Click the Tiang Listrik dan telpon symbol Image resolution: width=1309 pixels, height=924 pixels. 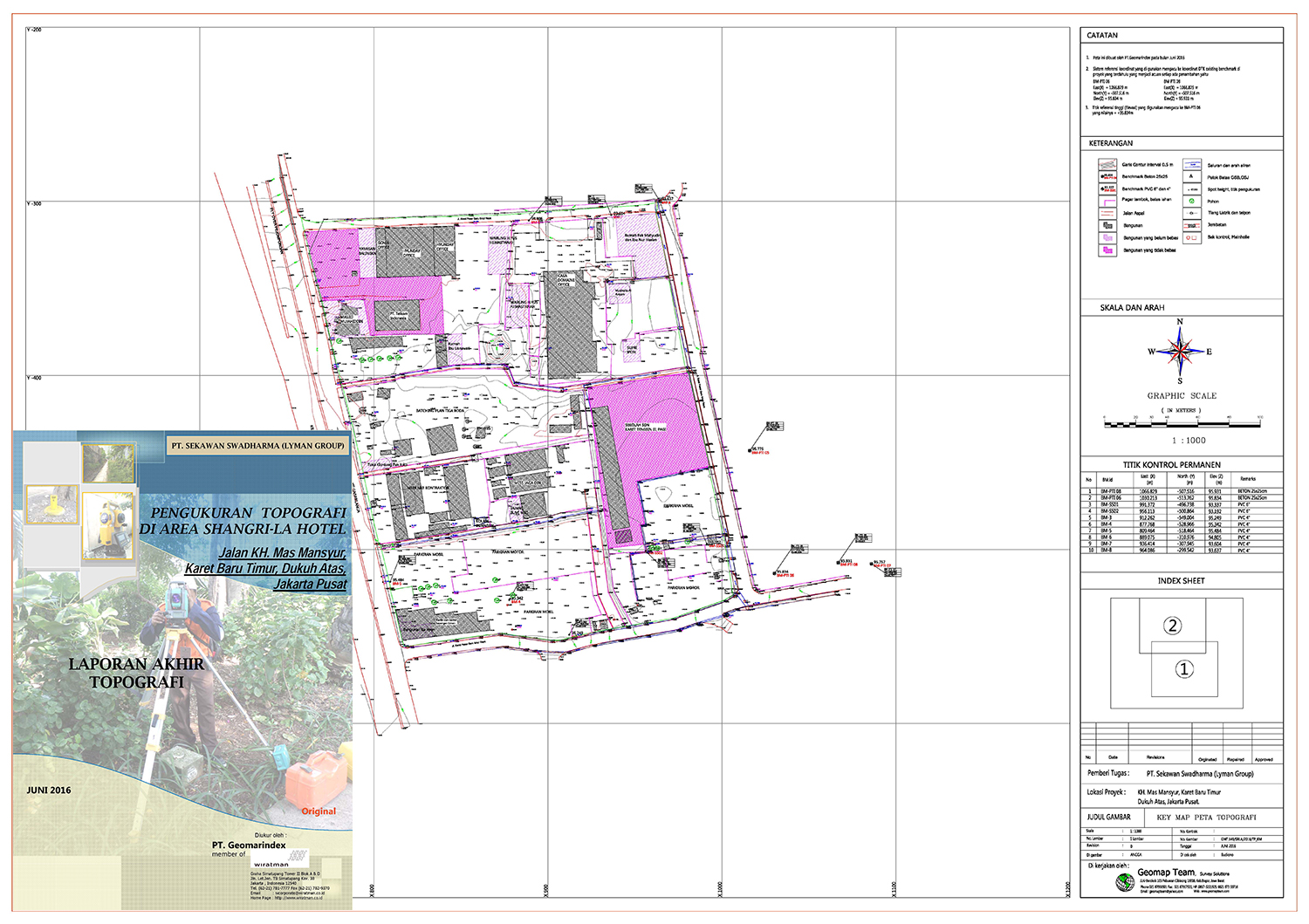pyautogui.click(x=1192, y=213)
